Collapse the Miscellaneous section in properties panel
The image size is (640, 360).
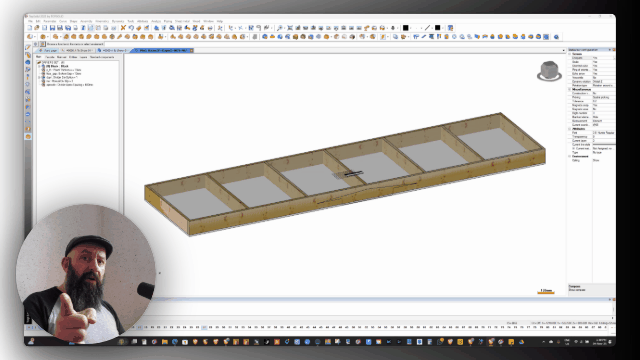[570, 89]
